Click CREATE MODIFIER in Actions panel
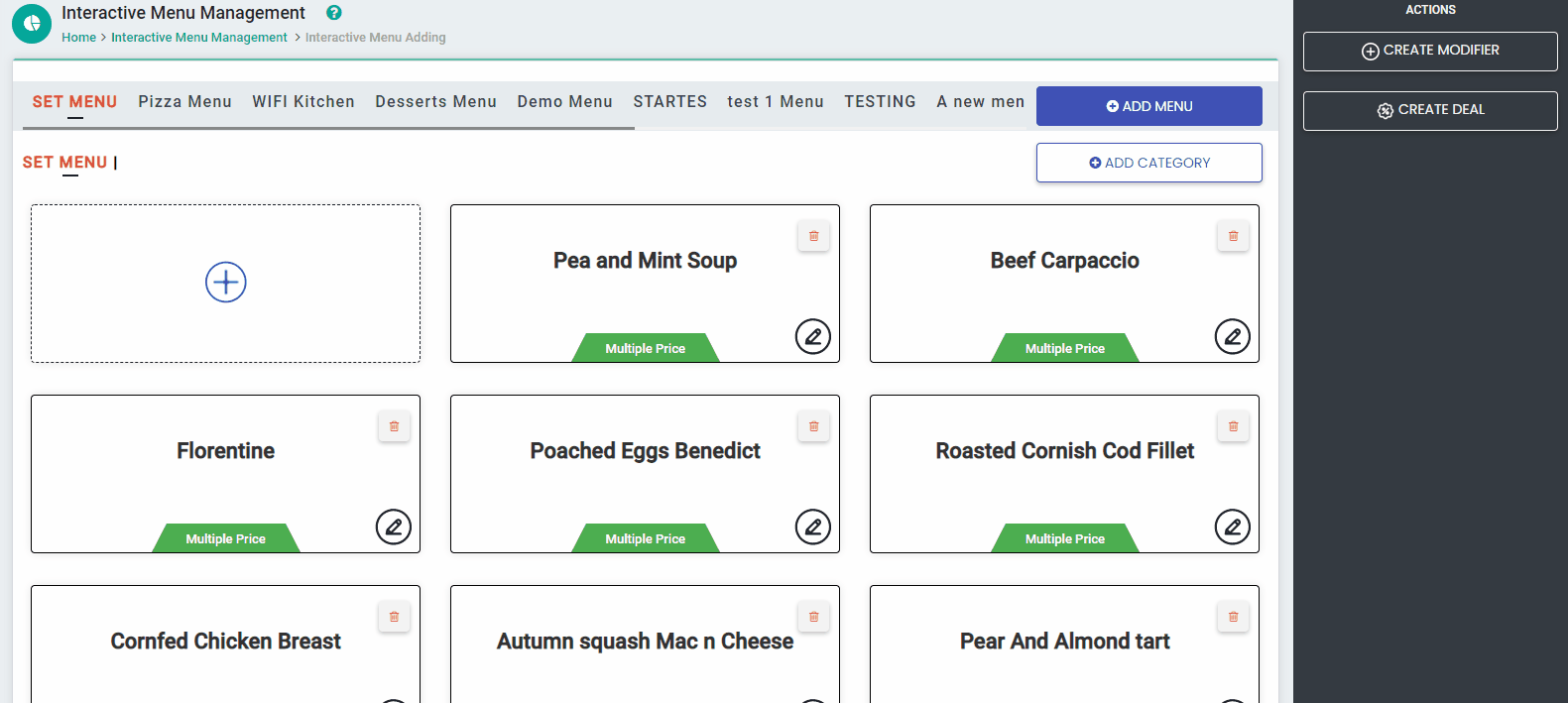The height and width of the screenshot is (703, 1568). pos(1429,51)
